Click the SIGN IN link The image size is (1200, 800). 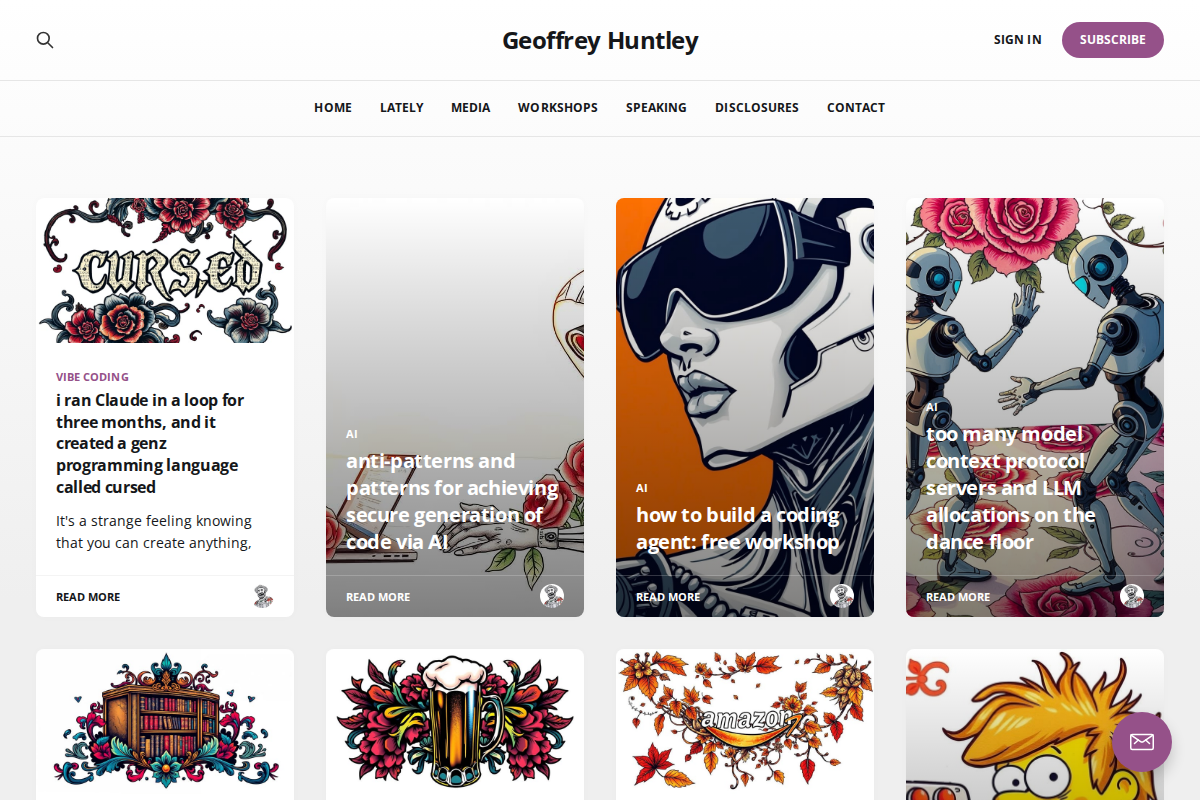coord(1017,40)
